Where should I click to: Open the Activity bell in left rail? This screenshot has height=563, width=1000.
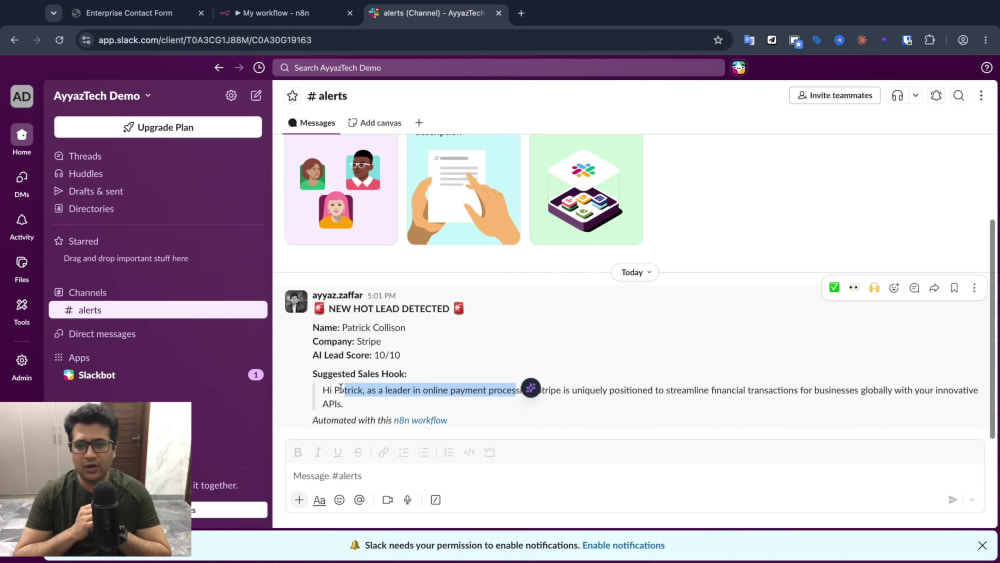pyautogui.click(x=22, y=226)
